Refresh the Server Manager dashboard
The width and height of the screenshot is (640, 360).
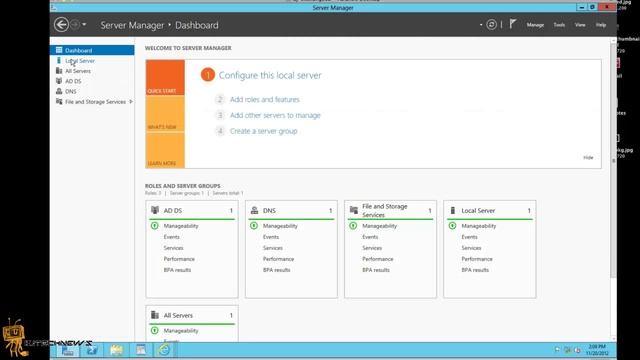pos(491,24)
